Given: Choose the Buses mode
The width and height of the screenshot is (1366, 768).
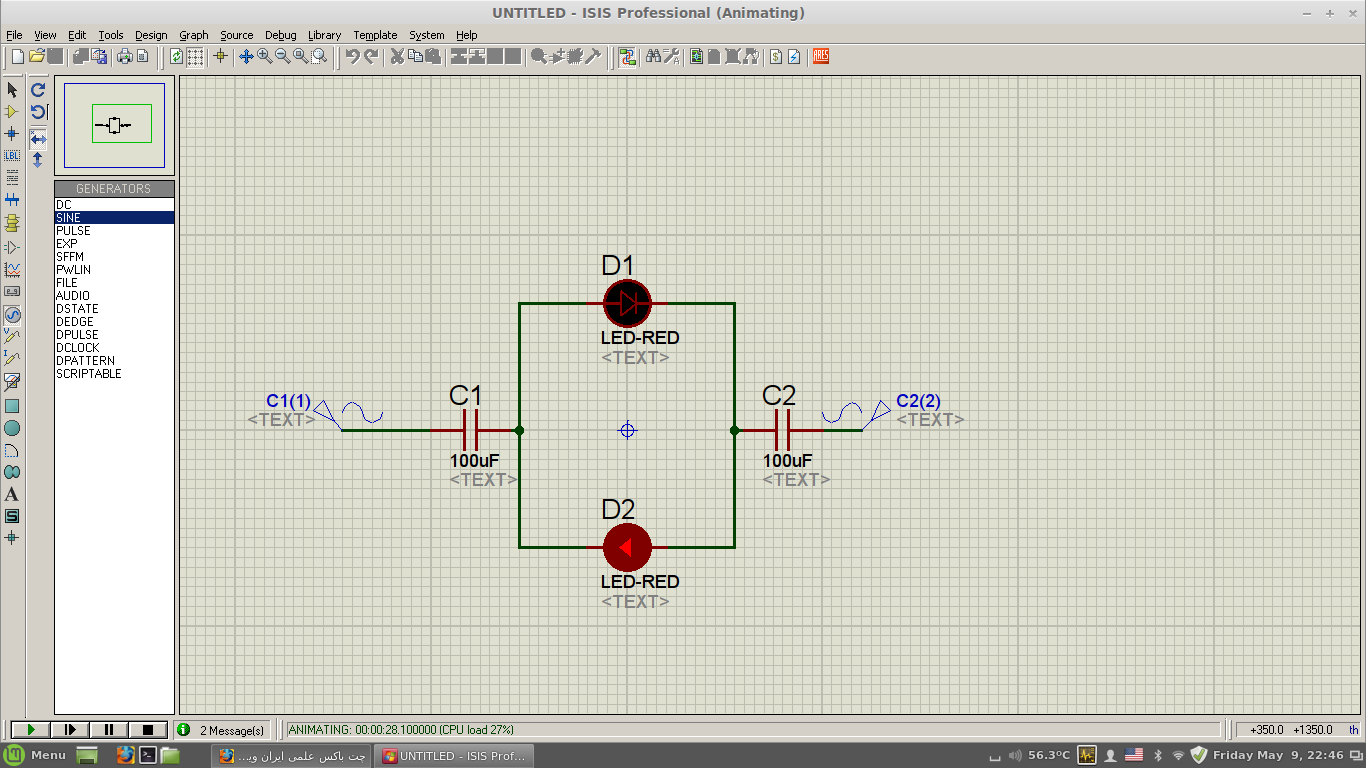Looking at the screenshot, I should (12, 199).
